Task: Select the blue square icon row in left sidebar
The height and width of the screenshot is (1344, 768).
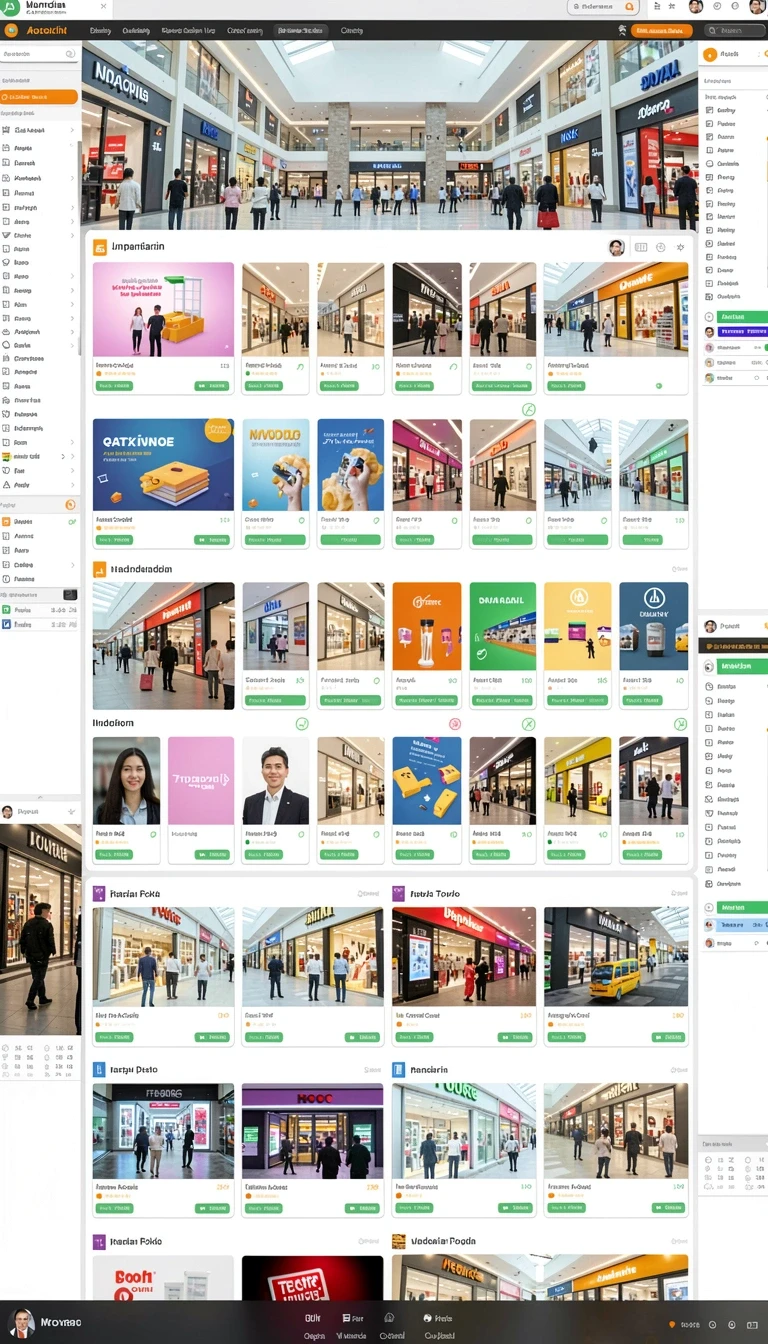Action: pos(39,623)
